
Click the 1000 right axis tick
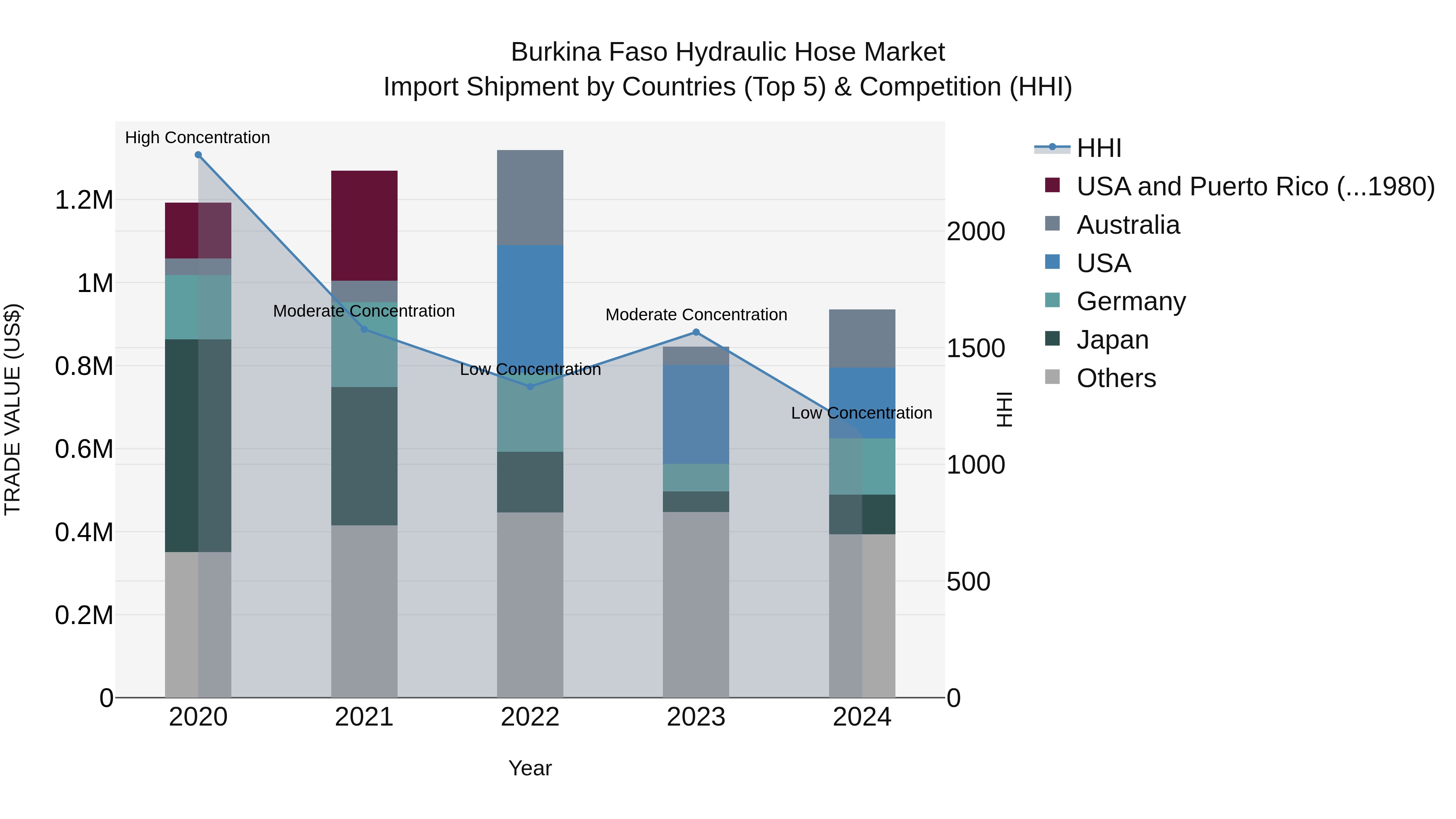(976, 465)
